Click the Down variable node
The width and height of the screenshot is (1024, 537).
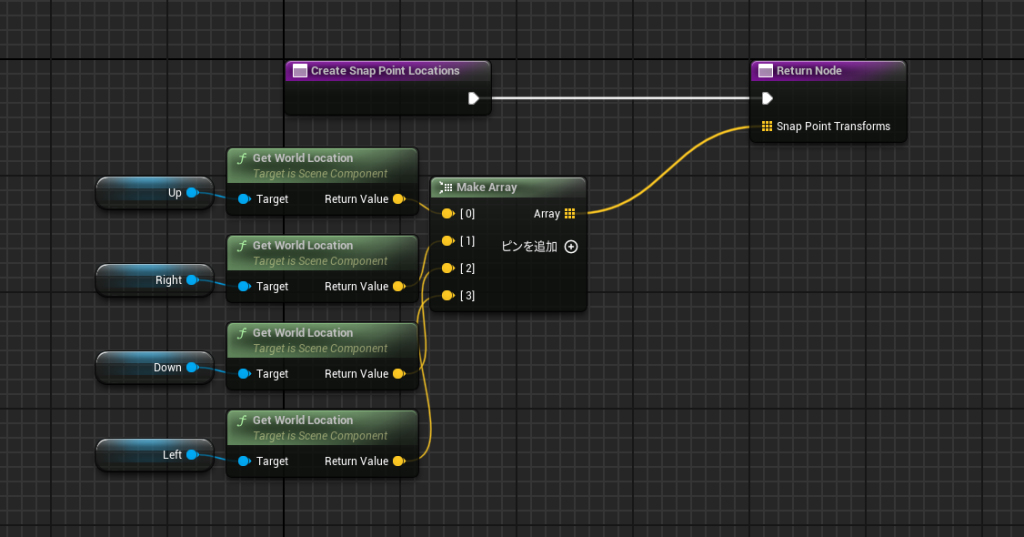pyautogui.click(x=150, y=367)
